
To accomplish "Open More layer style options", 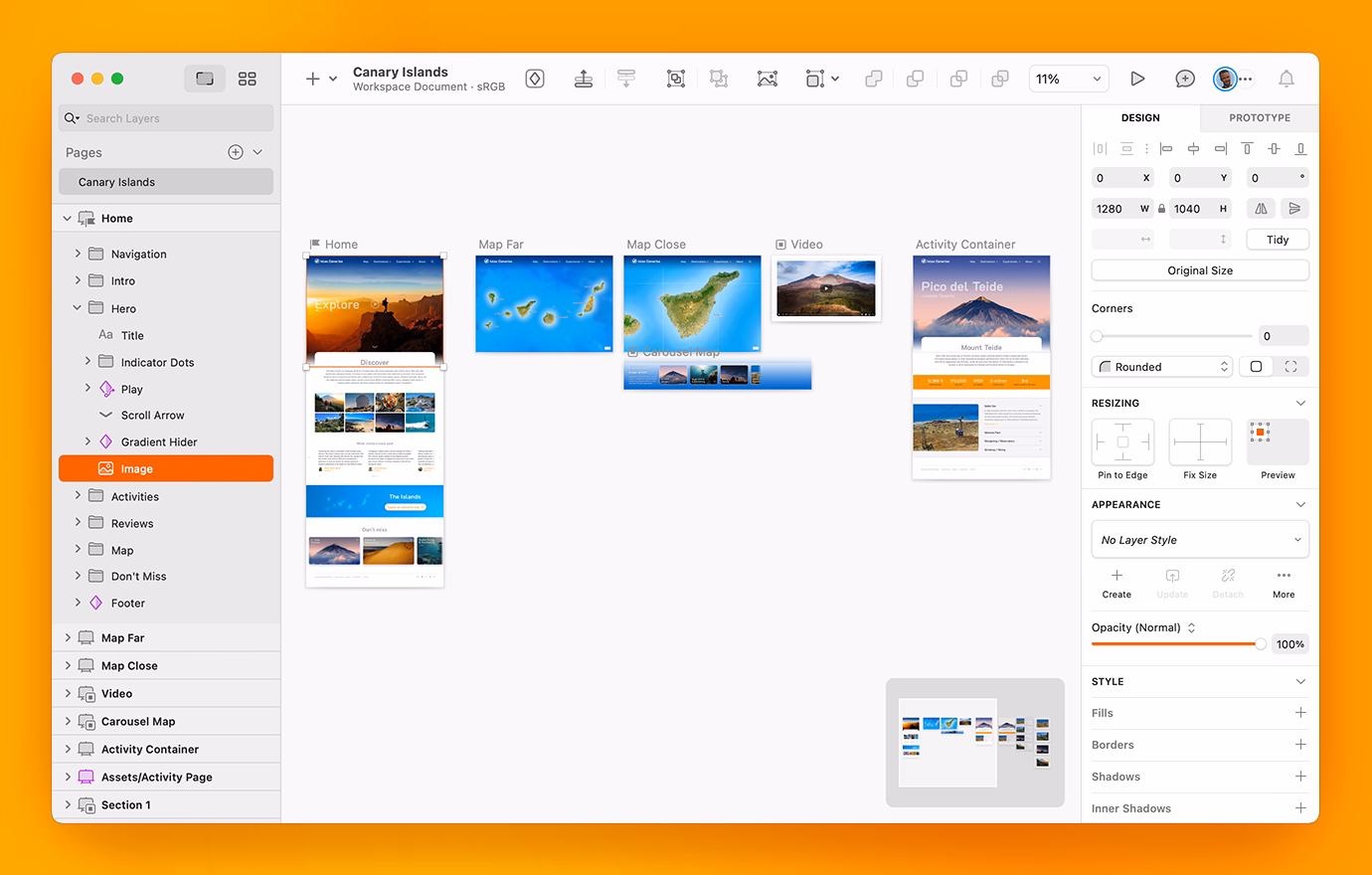I will click(1284, 584).
